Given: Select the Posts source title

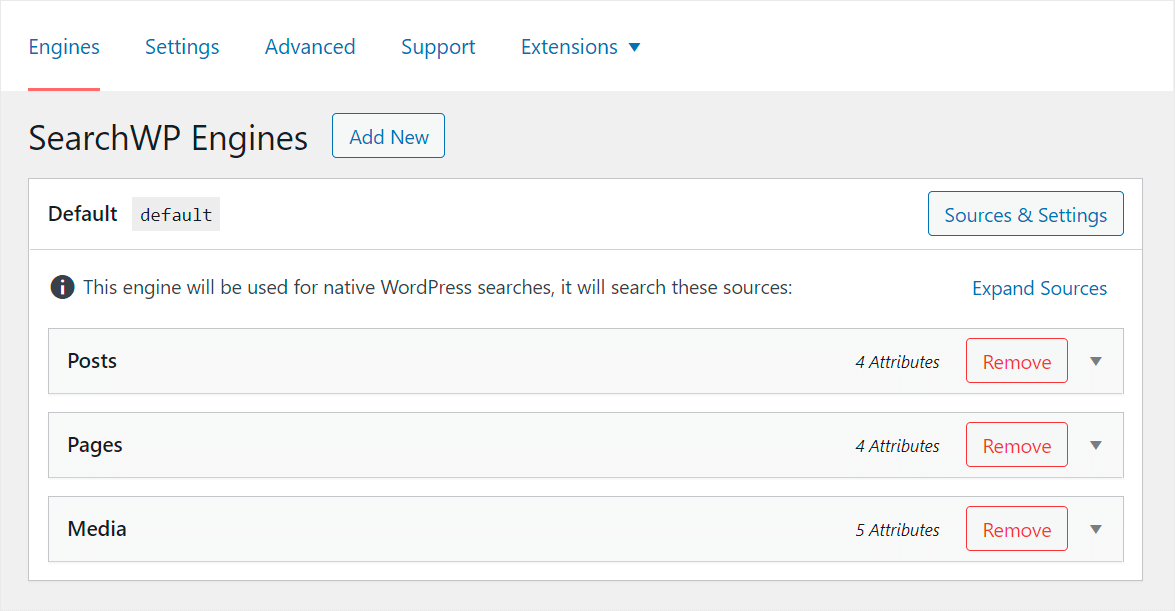Looking at the screenshot, I should (x=92, y=361).
